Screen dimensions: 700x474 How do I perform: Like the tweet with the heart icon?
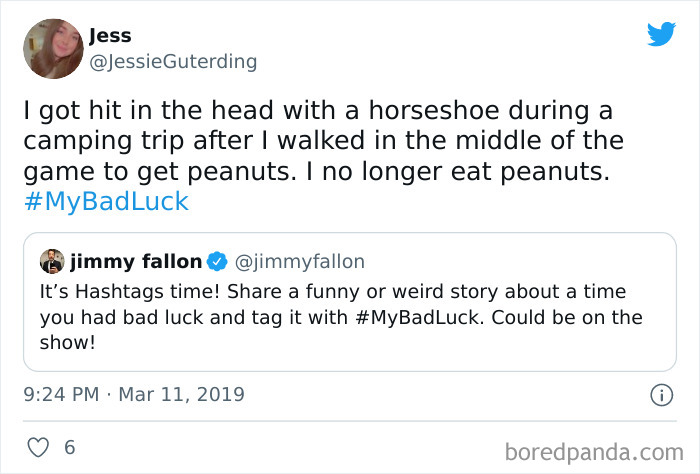tap(38, 448)
